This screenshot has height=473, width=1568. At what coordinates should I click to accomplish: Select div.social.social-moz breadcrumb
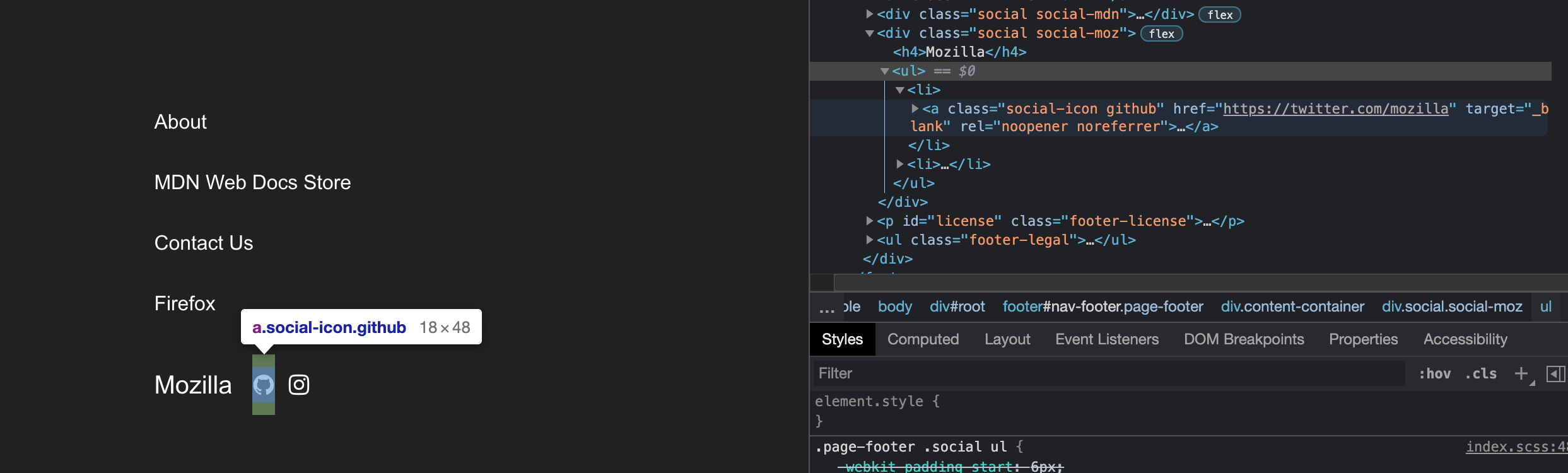pyautogui.click(x=1452, y=307)
